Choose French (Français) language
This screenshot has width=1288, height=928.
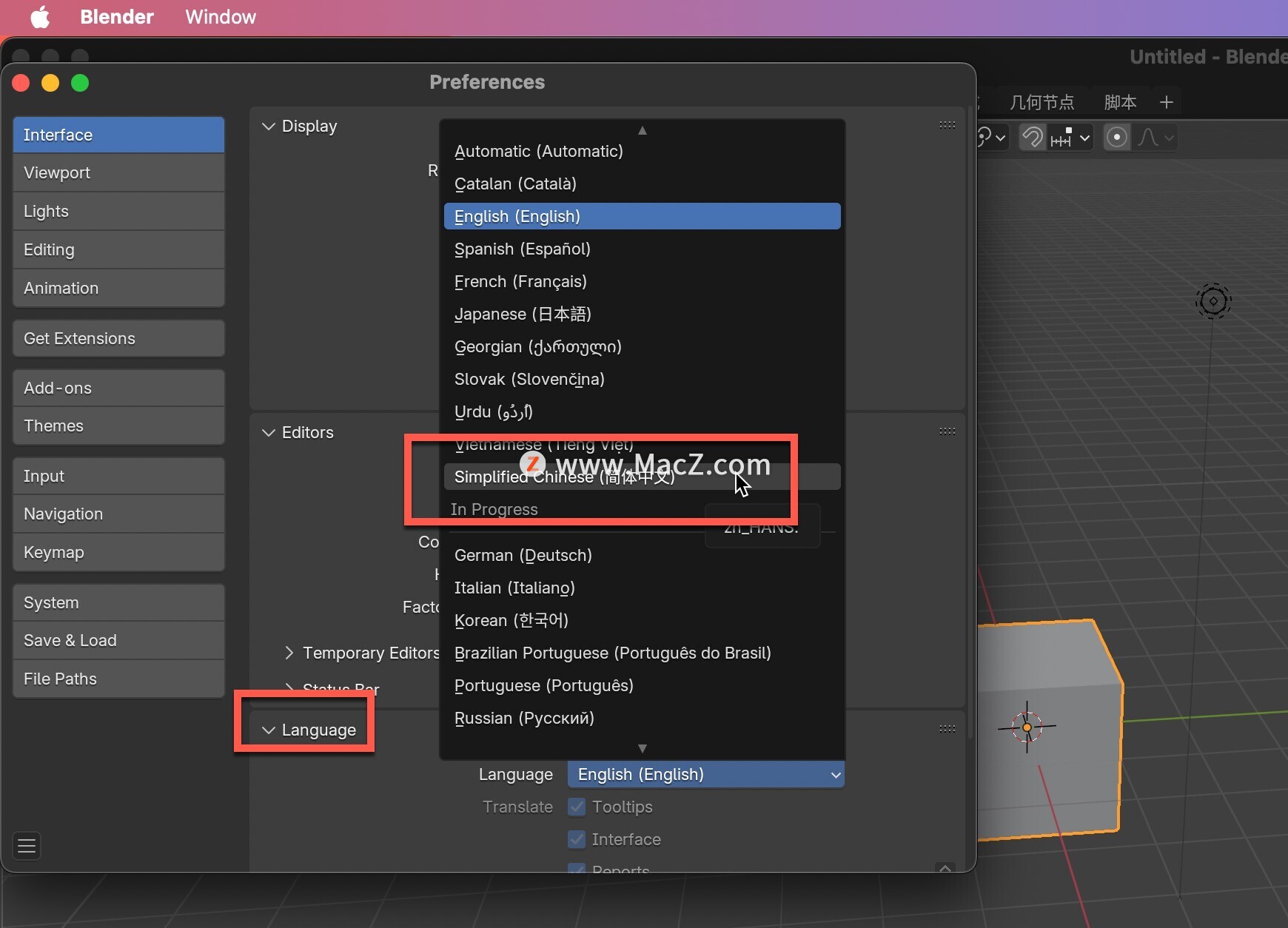[x=642, y=281]
